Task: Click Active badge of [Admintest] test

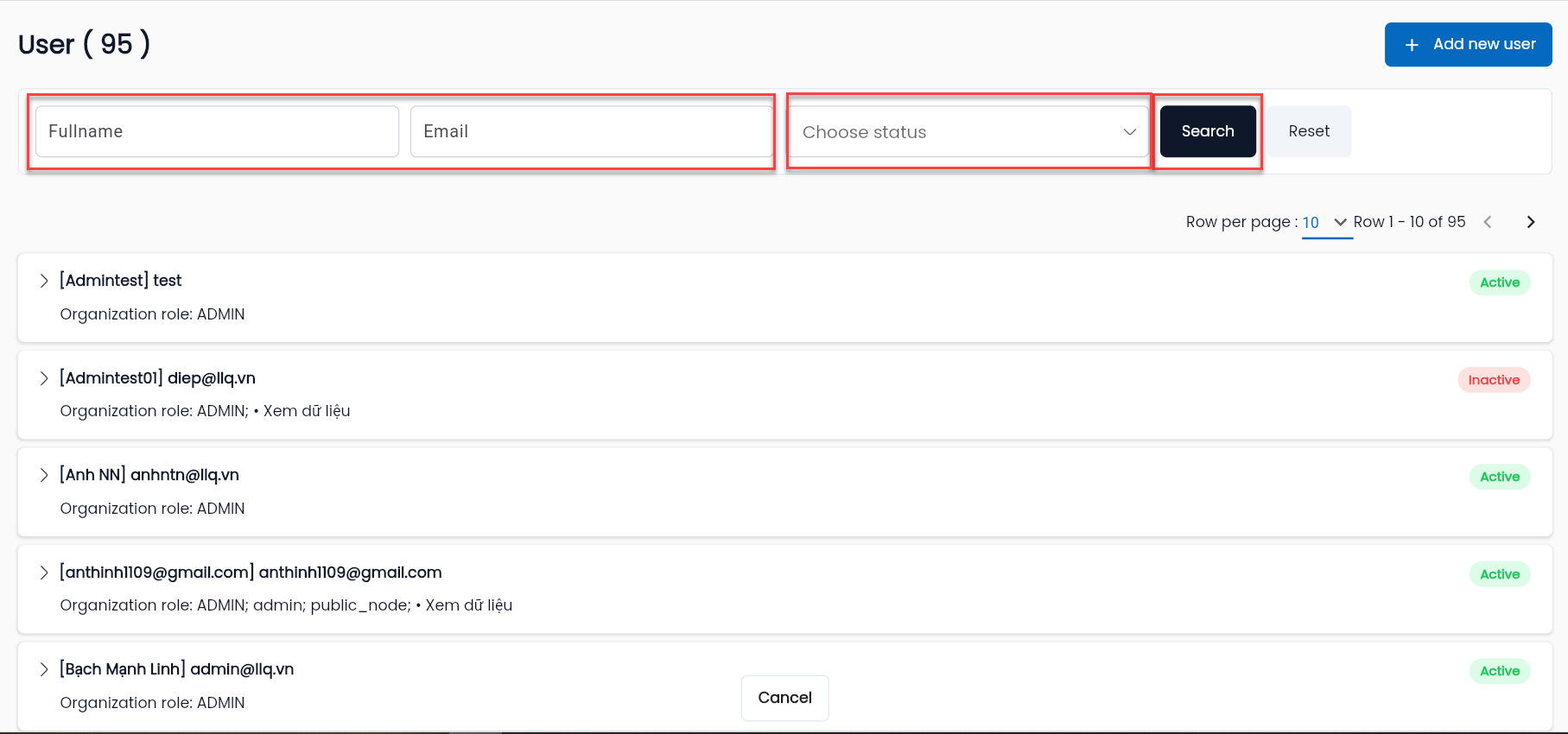Action: [1500, 282]
